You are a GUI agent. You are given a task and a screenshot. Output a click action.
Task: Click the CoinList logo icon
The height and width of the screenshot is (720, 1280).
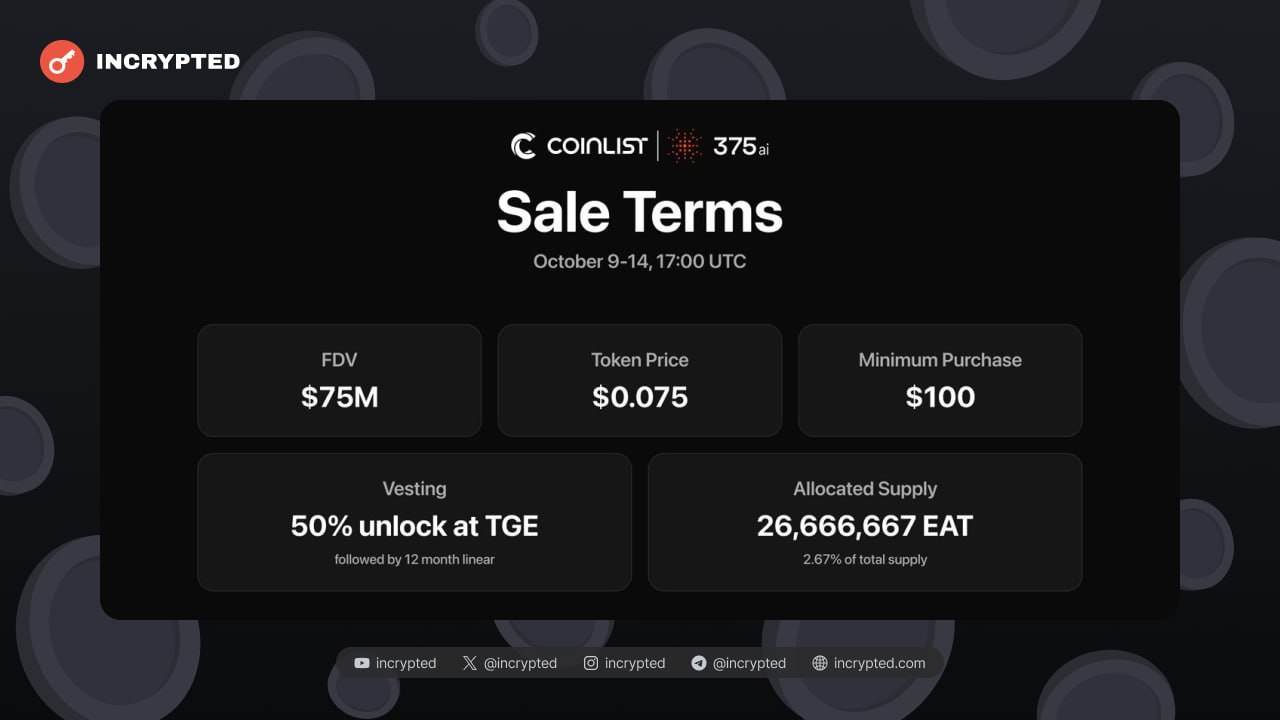523,146
